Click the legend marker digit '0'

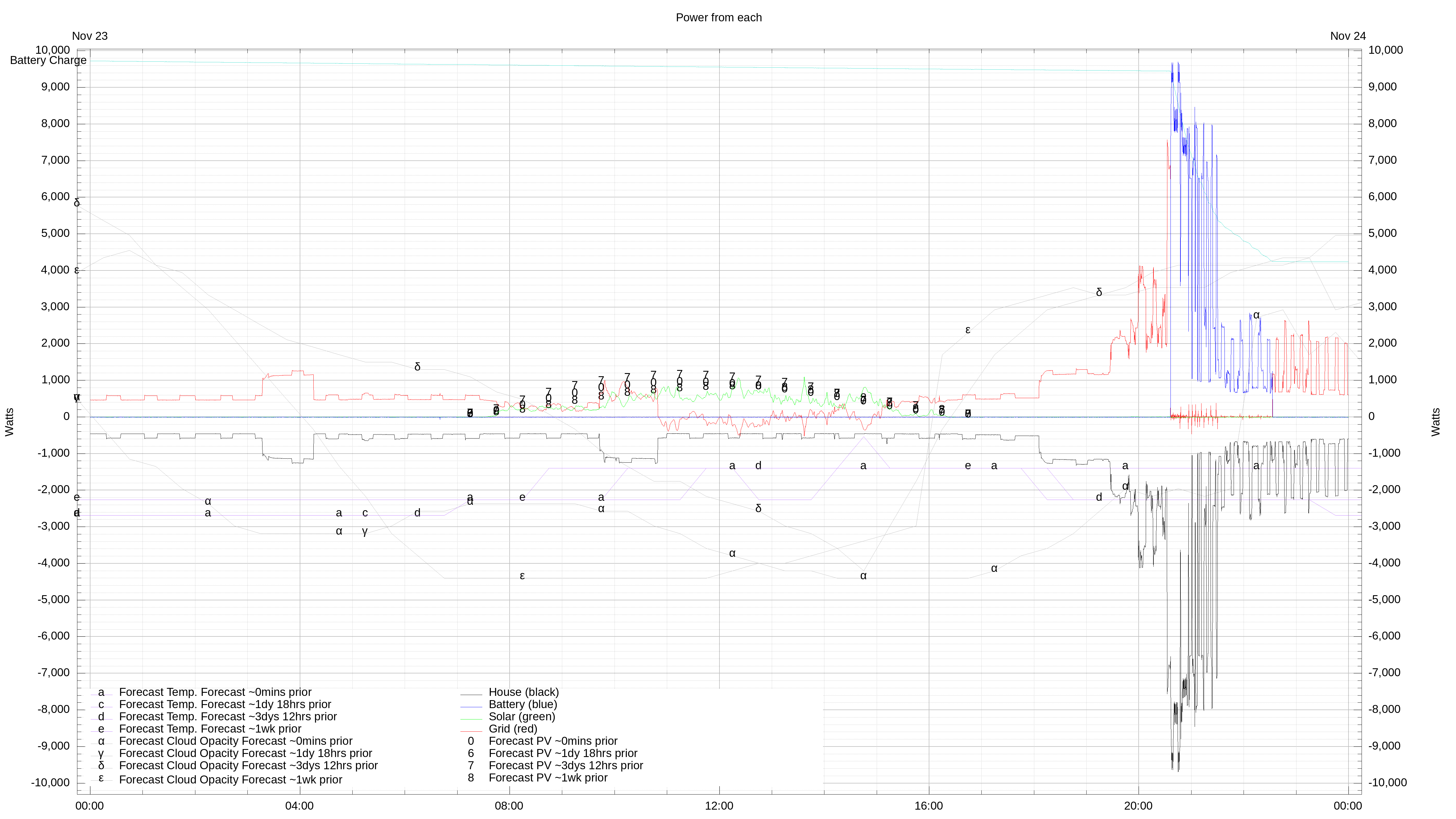471,741
